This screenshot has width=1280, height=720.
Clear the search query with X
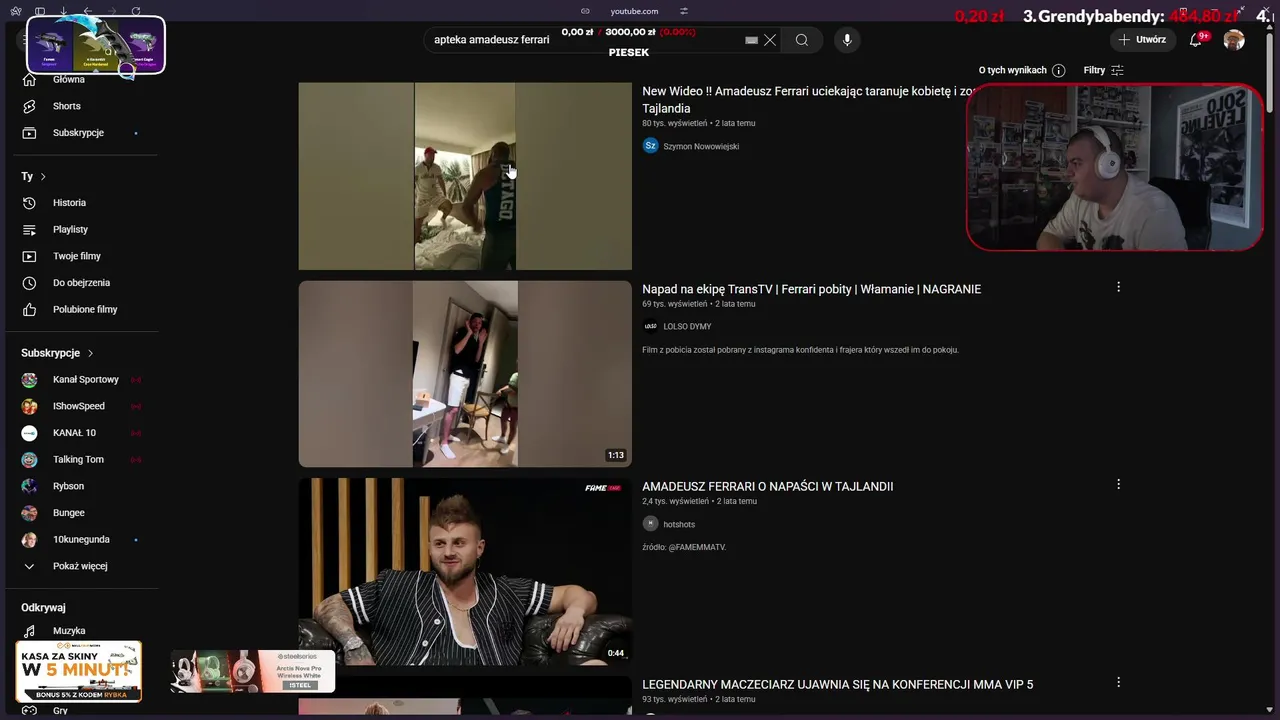pyautogui.click(x=770, y=40)
